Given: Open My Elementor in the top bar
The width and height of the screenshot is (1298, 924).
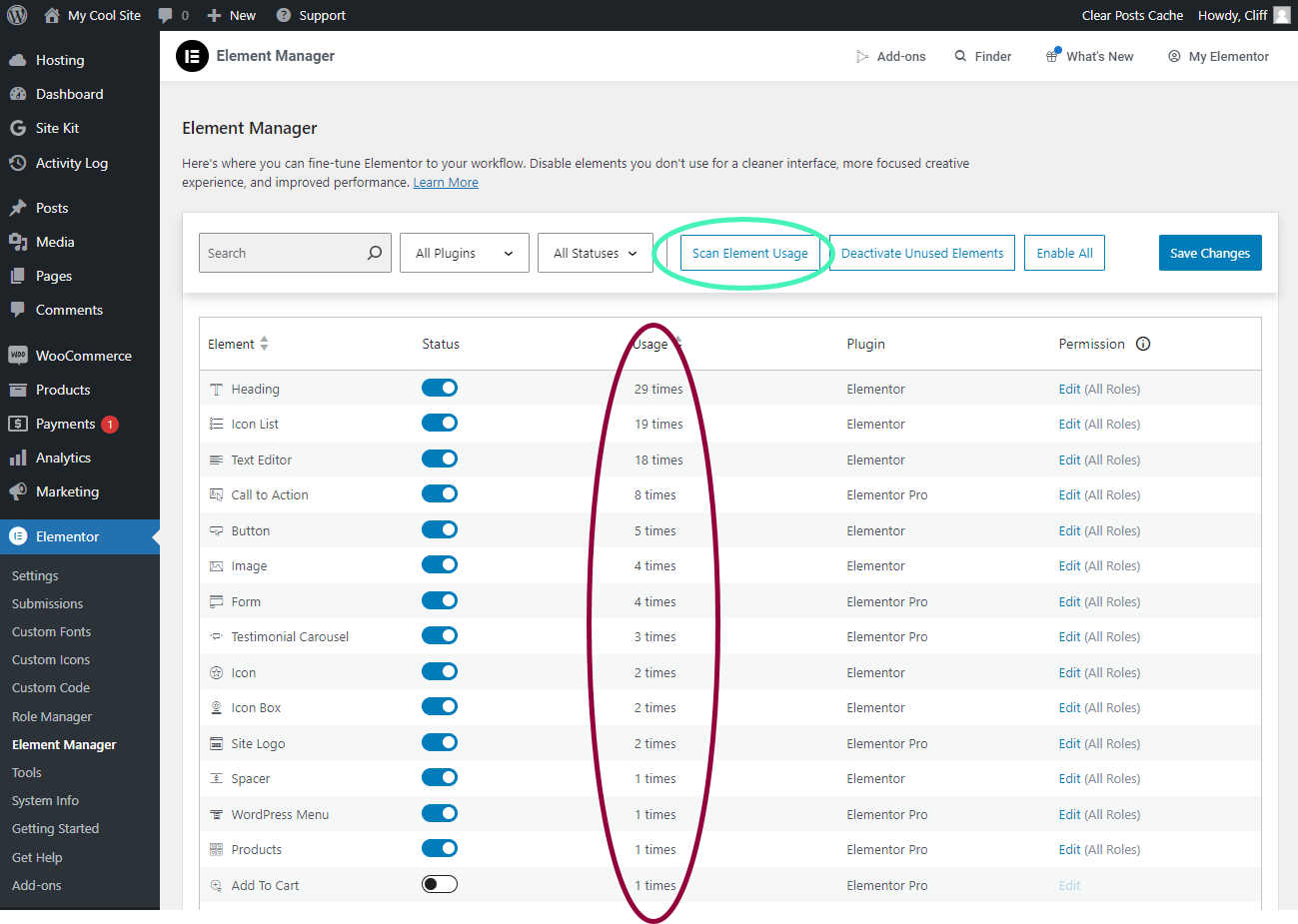Looking at the screenshot, I should click(x=1218, y=56).
